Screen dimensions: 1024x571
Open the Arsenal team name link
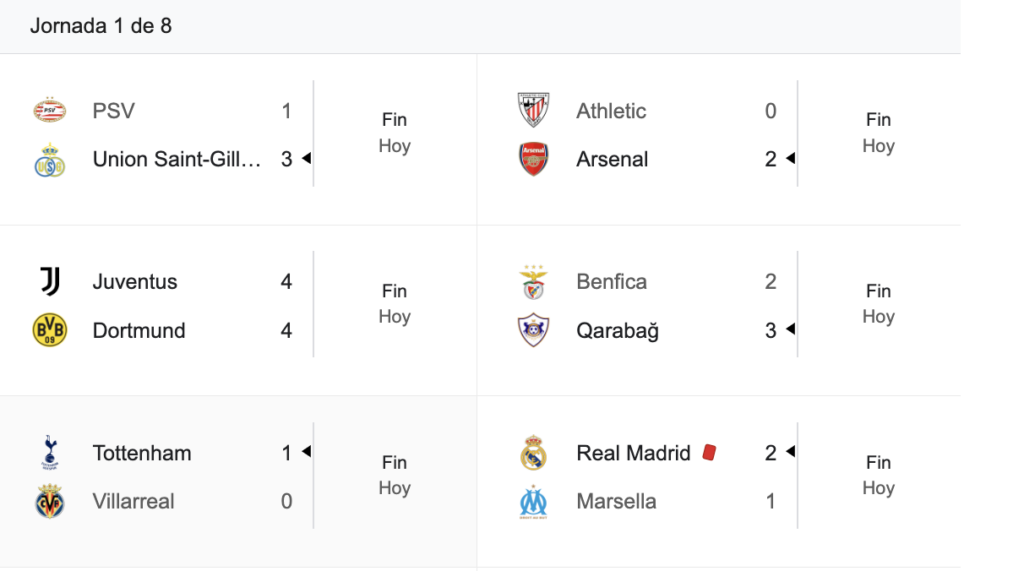click(612, 159)
